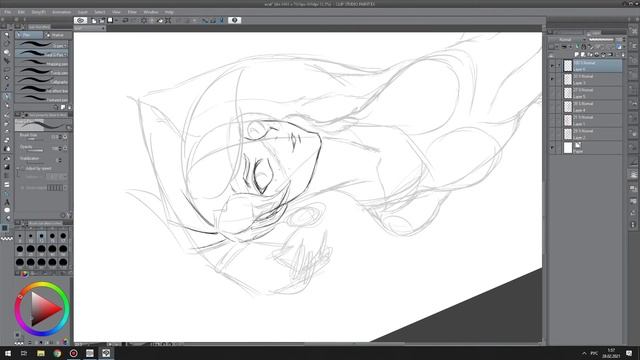The height and width of the screenshot is (360, 640).
Task: Show Layer 5 via its visibility box
Action: (552, 93)
